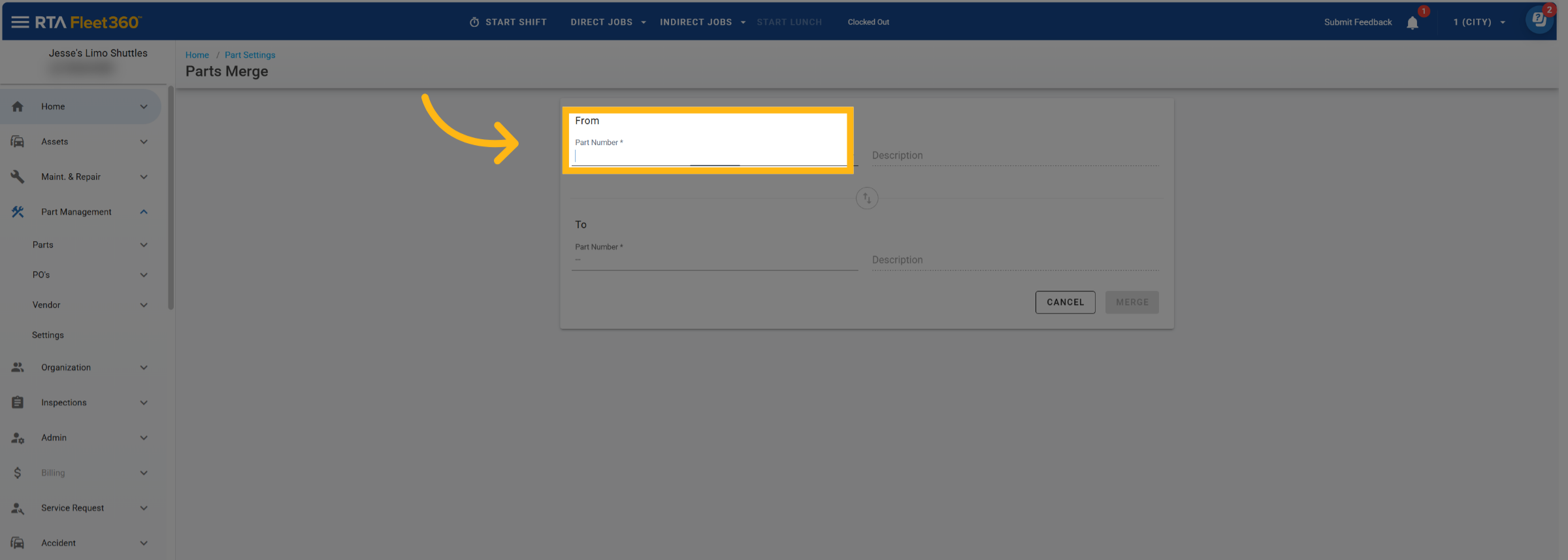Open the Service Request menu item
Viewport: 1568px width, 560px height.
pos(73,508)
